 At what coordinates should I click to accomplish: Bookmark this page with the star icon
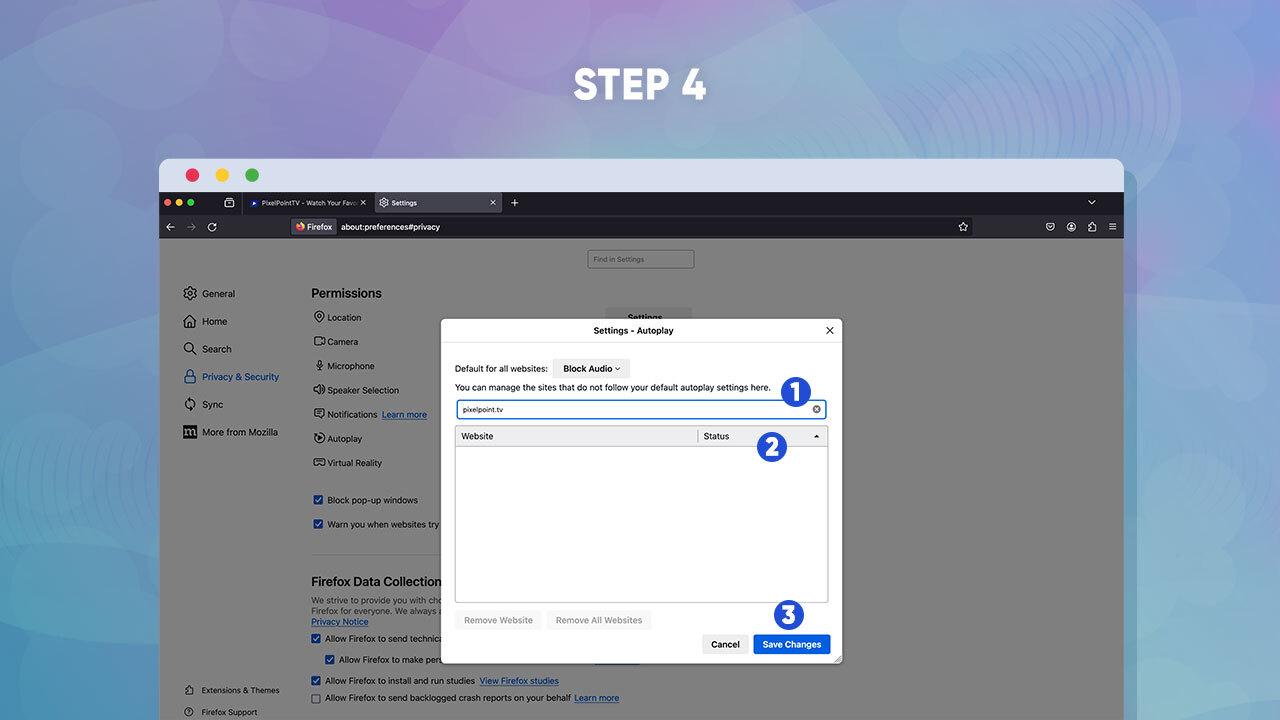pos(963,227)
